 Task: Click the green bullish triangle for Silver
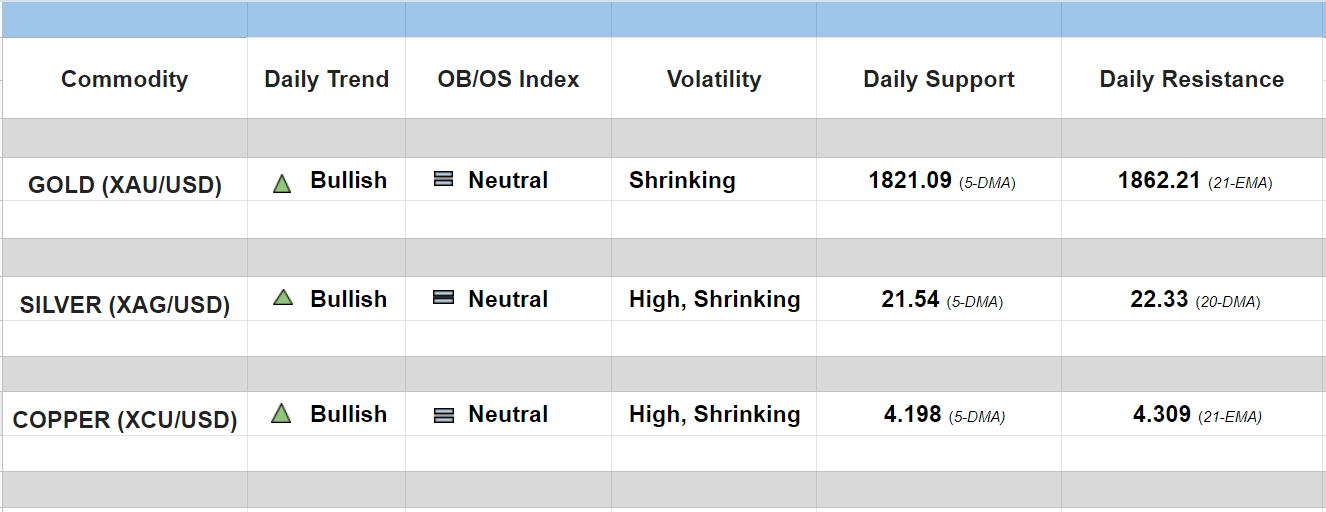(283, 297)
